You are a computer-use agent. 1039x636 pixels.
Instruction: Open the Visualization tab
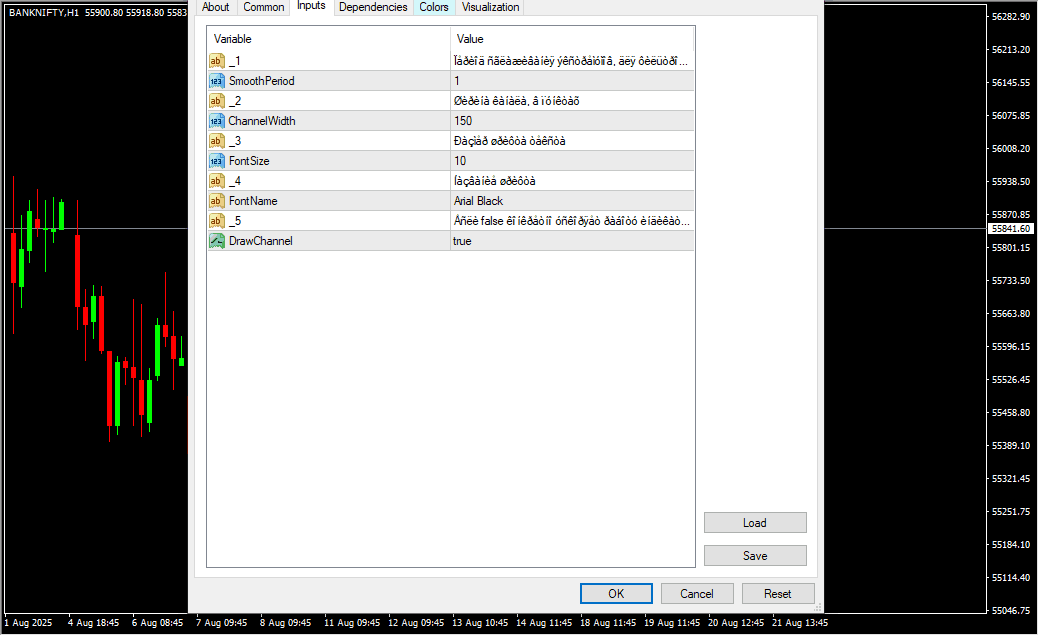tap(490, 7)
